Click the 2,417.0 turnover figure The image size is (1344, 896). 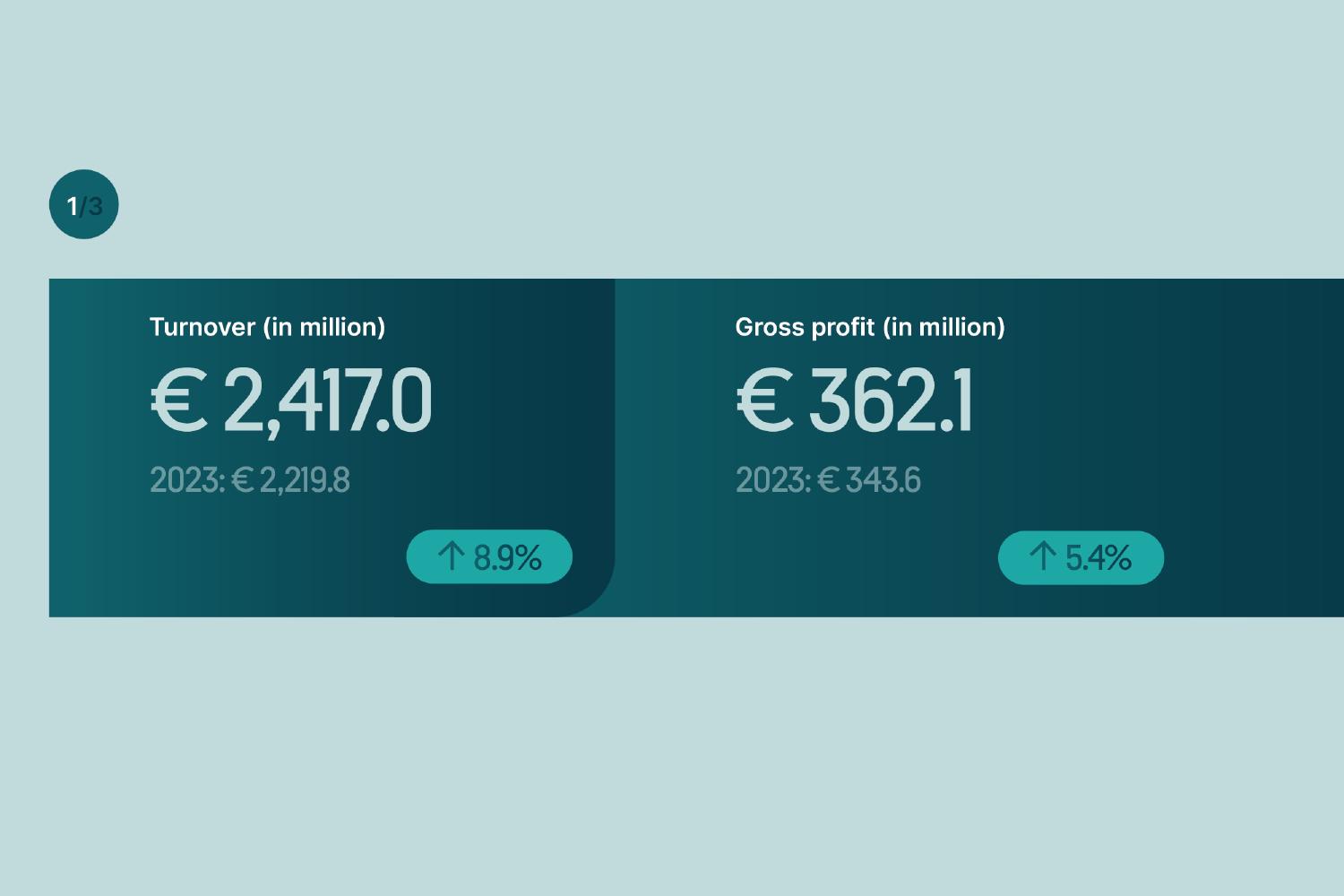(x=327, y=402)
